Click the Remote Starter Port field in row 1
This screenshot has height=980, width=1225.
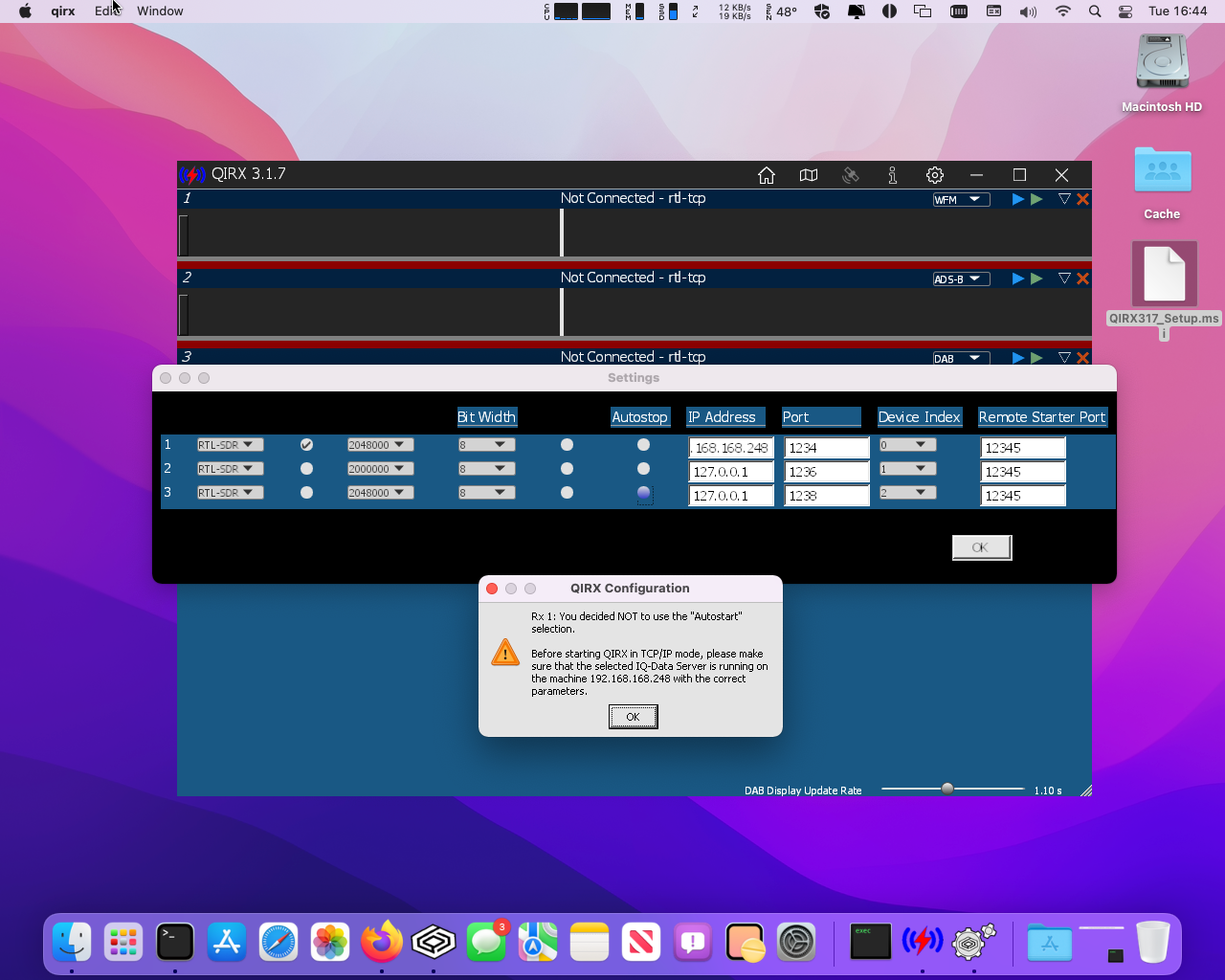(1023, 448)
